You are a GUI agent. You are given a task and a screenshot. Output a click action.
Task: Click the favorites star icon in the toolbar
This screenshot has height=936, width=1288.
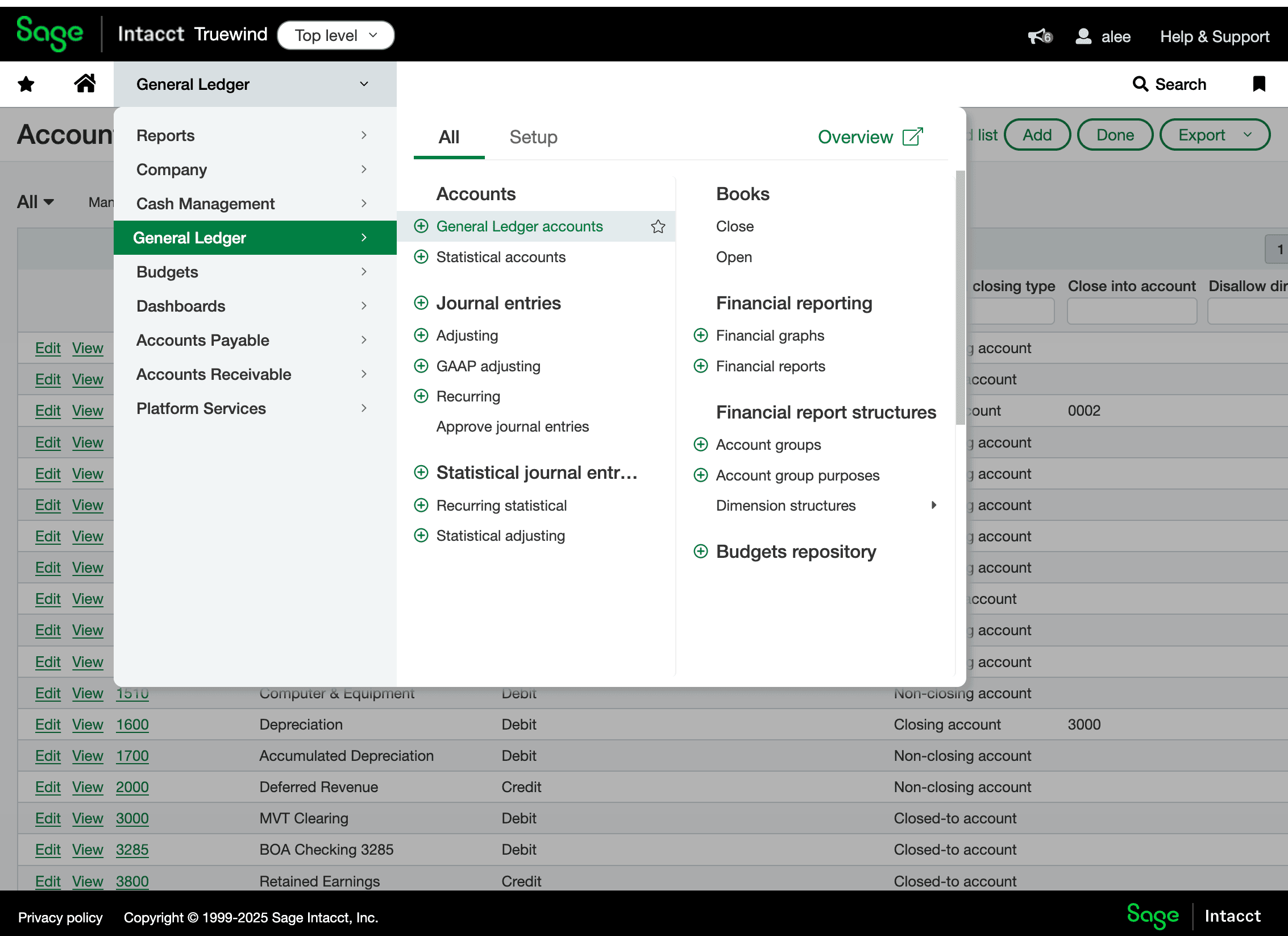point(26,84)
